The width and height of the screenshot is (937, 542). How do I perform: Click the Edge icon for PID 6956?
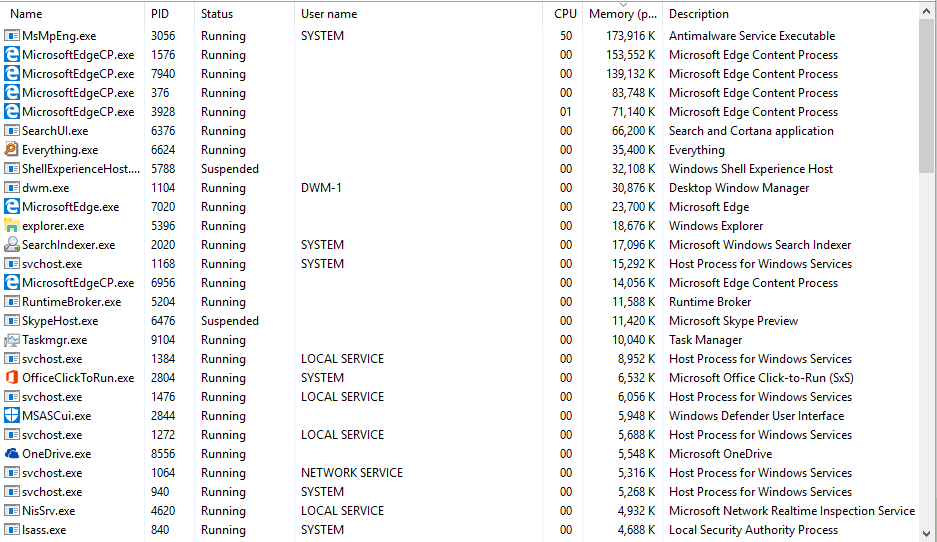click(11, 283)
